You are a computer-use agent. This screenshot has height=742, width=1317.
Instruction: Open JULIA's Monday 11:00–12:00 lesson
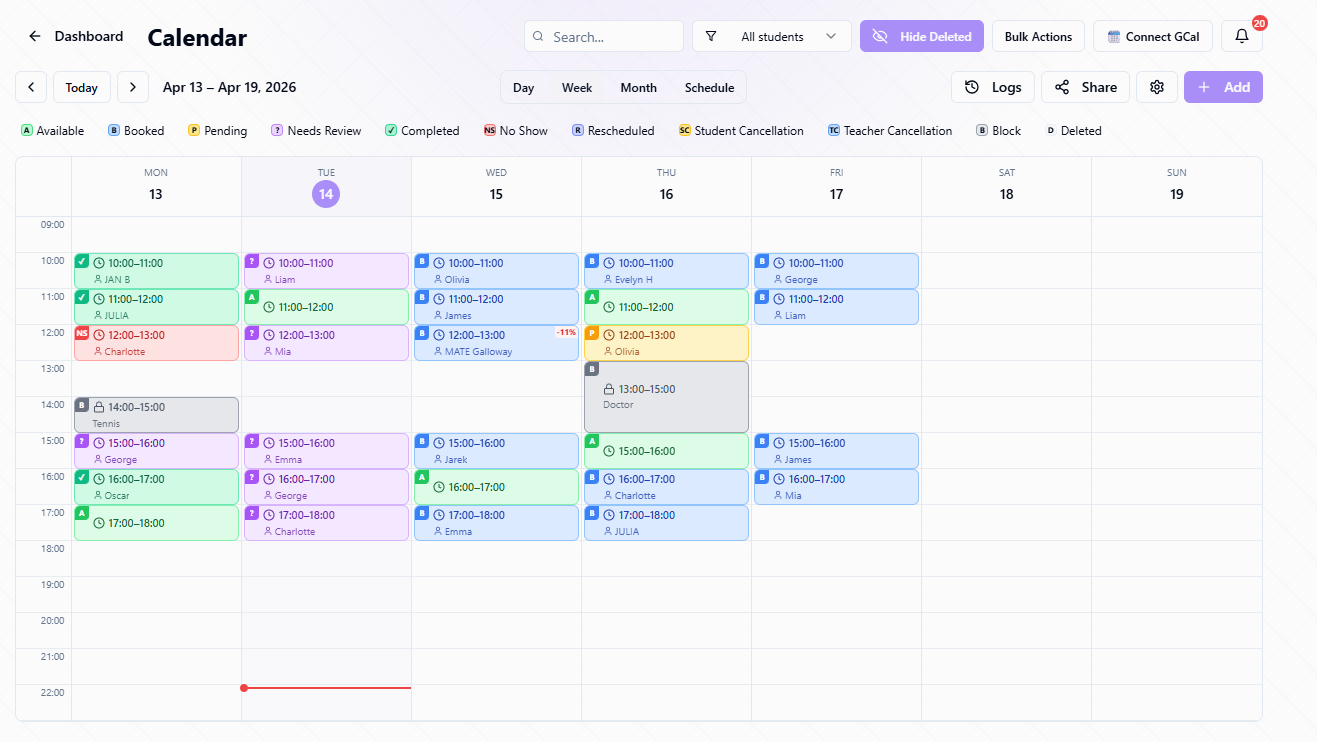pyautogui.click(x=156, y=307)
